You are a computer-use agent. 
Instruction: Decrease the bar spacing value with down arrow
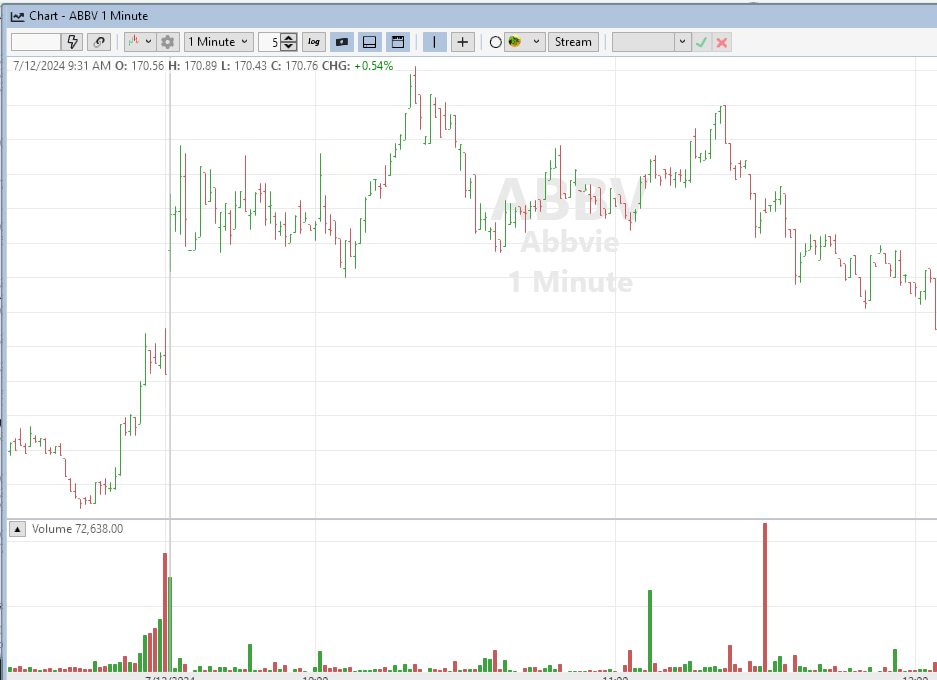coord(289,47)
